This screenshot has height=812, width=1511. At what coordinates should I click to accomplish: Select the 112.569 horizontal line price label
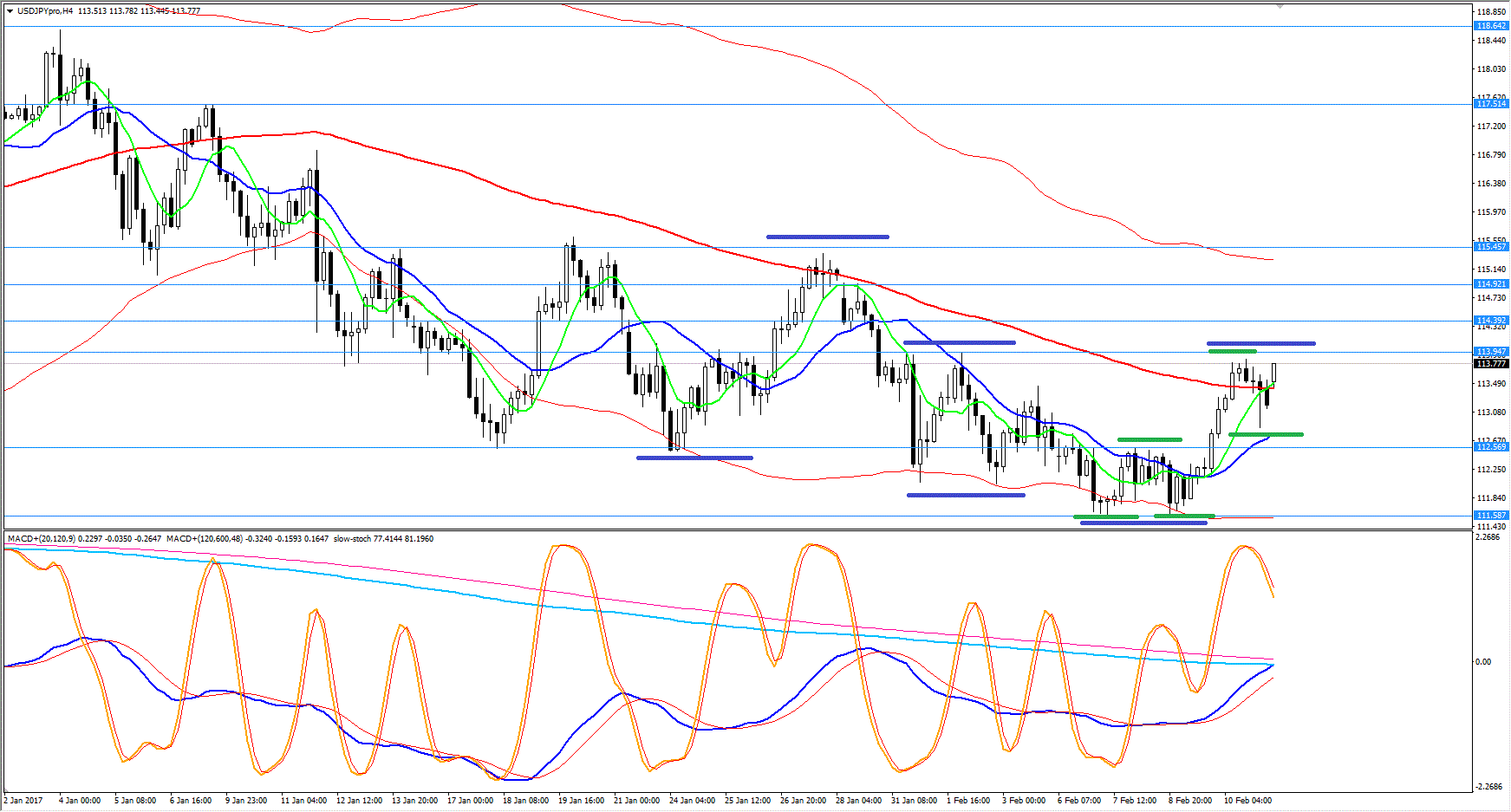pos(1491,447)
